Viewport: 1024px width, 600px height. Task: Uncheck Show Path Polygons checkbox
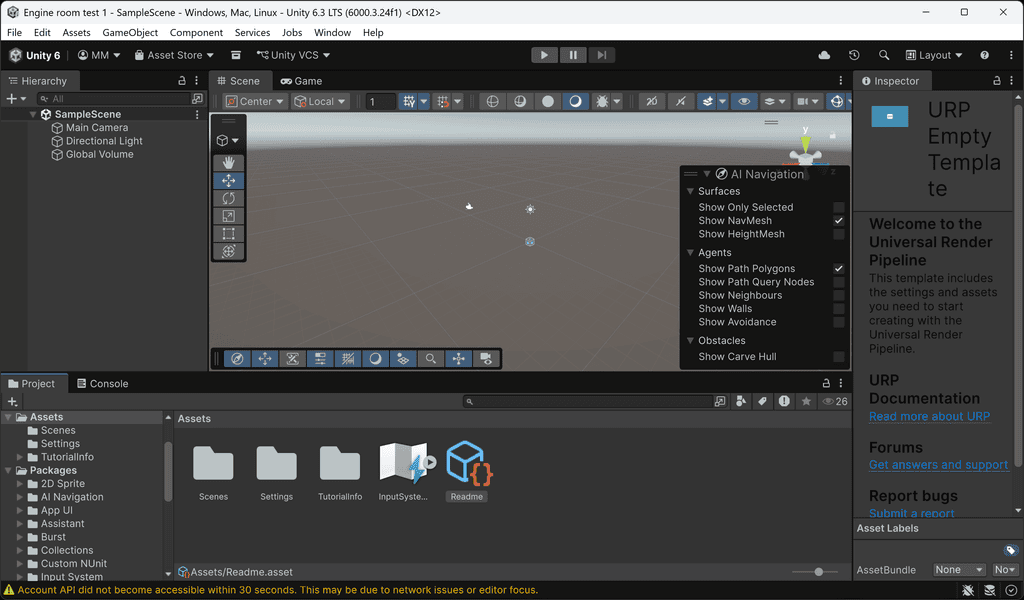coord(839,268)
